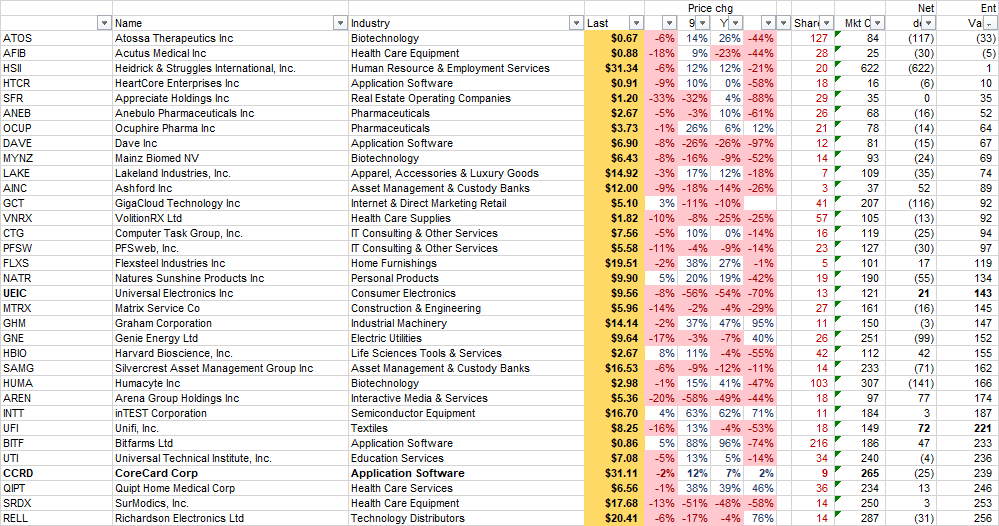
Task: Select the 'Ashford Inc' name cell
Action: pyautogui.click(x=230, y=188)
